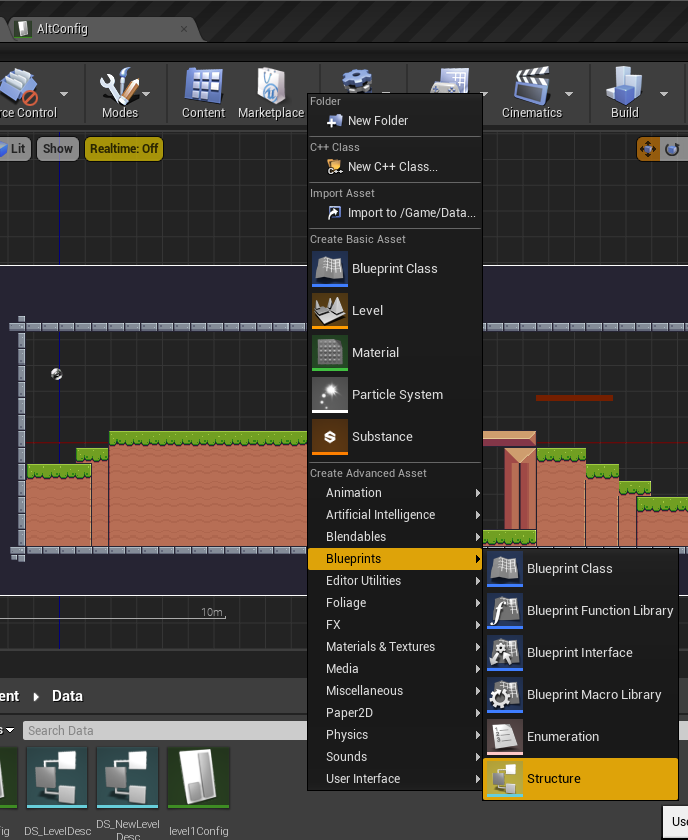Expand the Animation submenu
Screen dimensions: 688x840
(395, 493)
